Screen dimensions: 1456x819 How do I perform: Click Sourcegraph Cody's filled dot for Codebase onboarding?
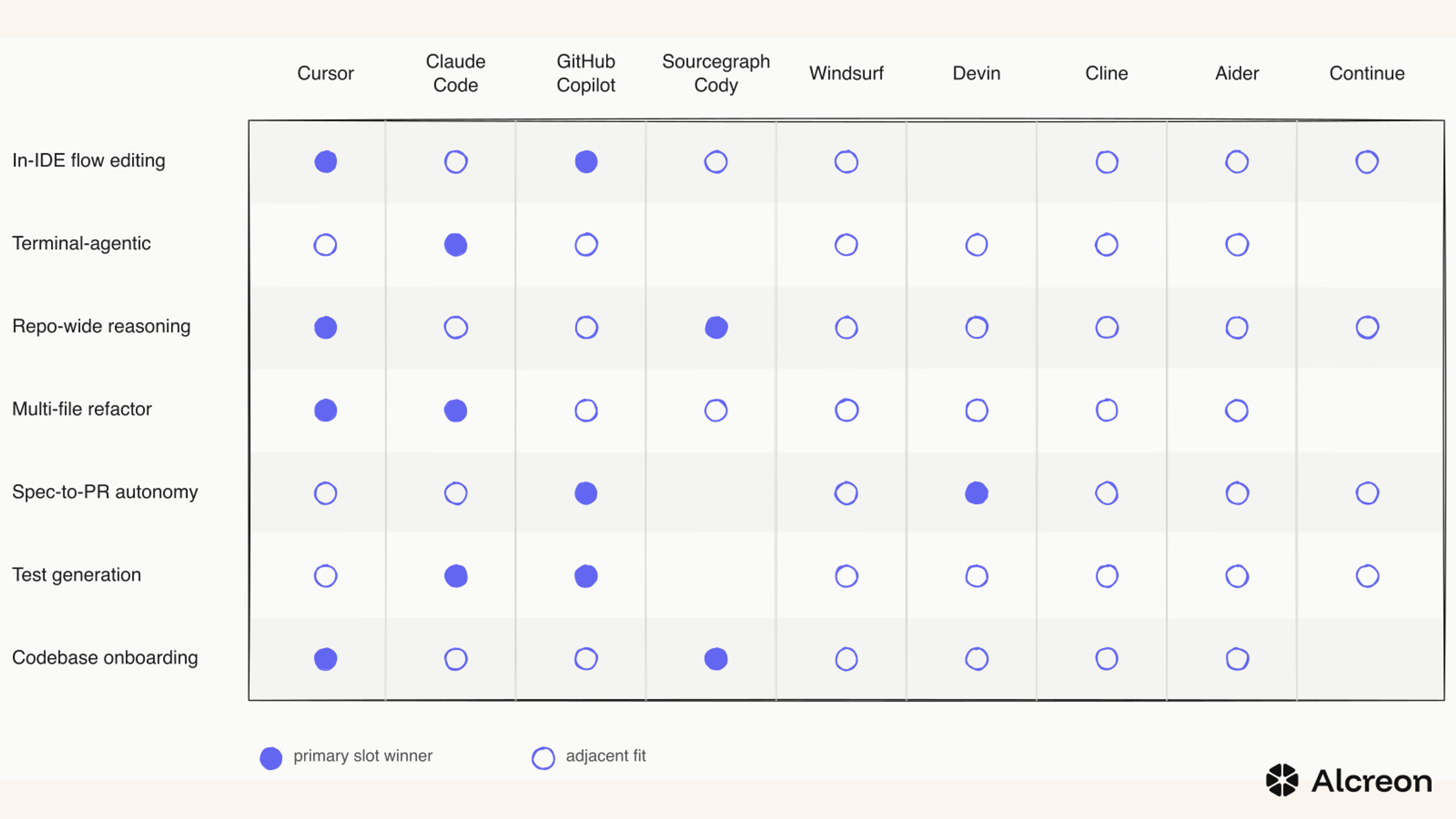point(716,659)
